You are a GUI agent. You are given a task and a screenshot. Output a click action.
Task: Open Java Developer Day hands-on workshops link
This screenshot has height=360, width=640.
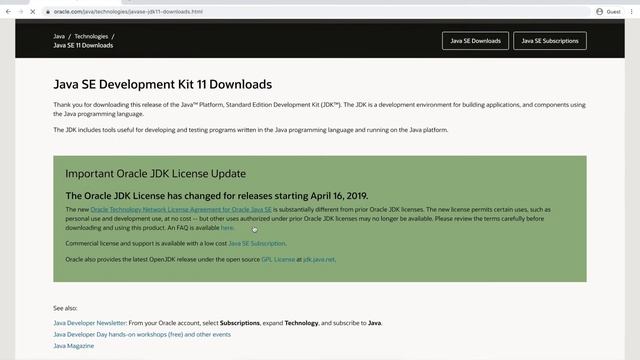[142, 334]
